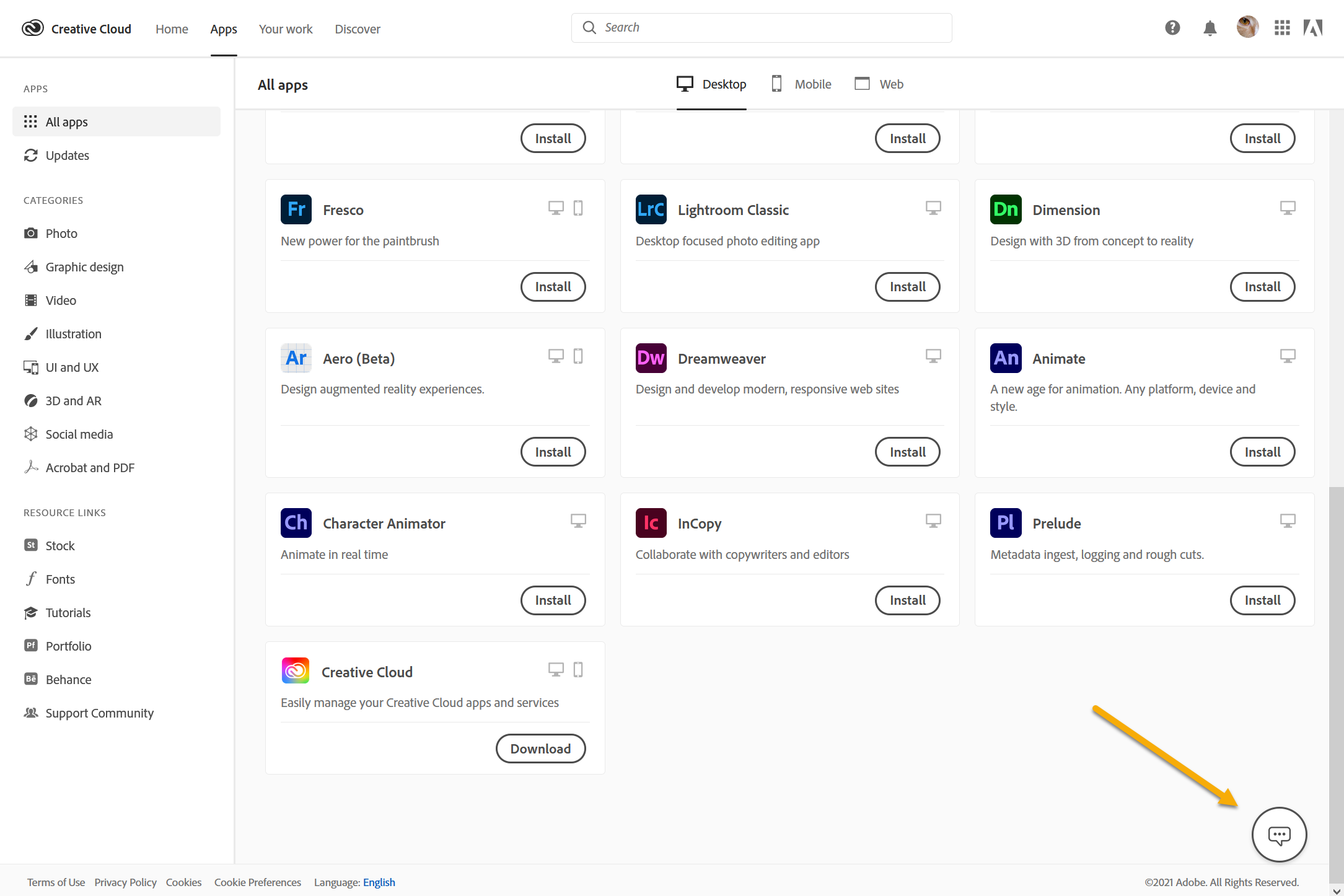1344x896 pixels.
Task: Open the chat support bubble icon
Action: (1278, 835)
